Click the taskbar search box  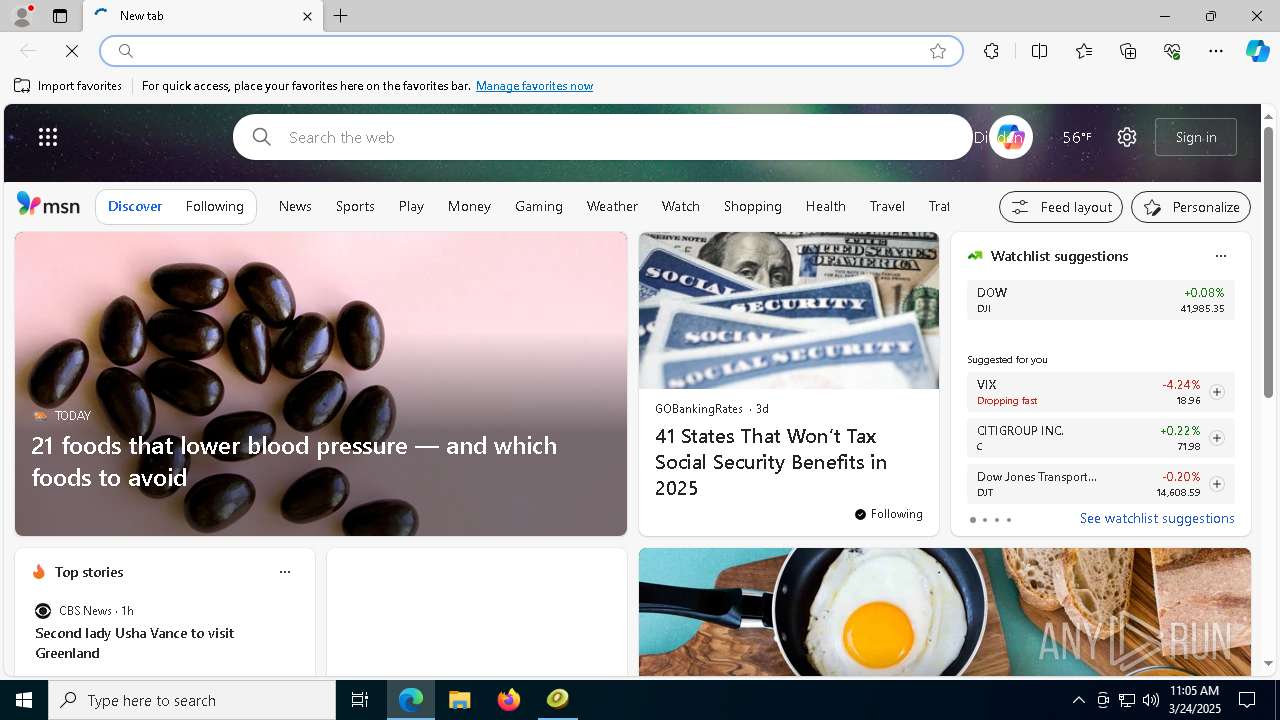pos(192,700)
